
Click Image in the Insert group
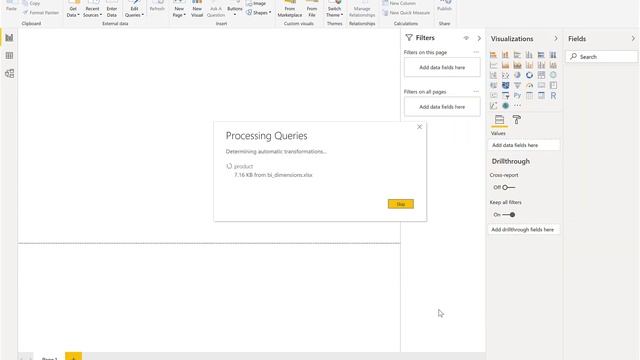pos(256,3)
